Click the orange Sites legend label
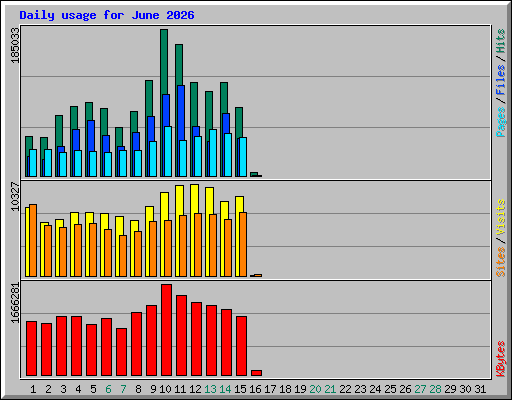The height and width of the screenshot is (400, 512). [x=501, y=262]
